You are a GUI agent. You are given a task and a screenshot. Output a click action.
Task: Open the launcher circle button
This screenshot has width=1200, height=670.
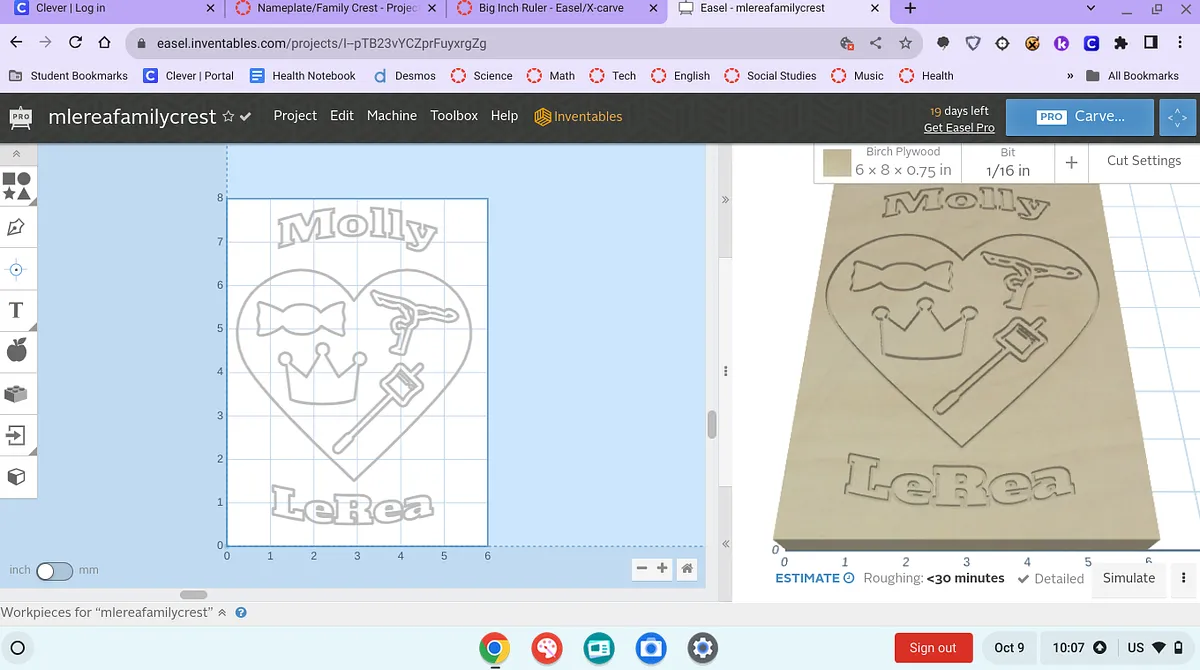coord(17,647)
